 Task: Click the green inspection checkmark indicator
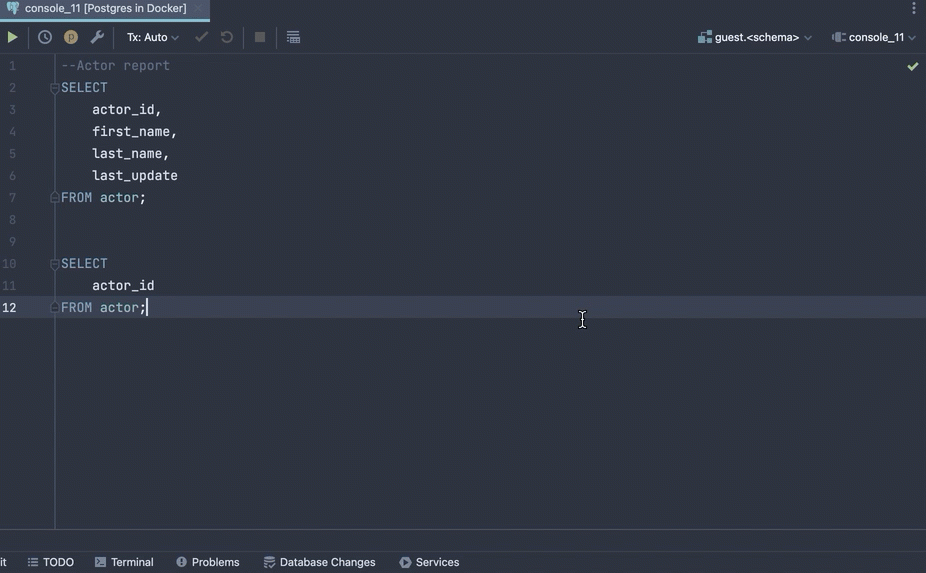pos(913,66)
